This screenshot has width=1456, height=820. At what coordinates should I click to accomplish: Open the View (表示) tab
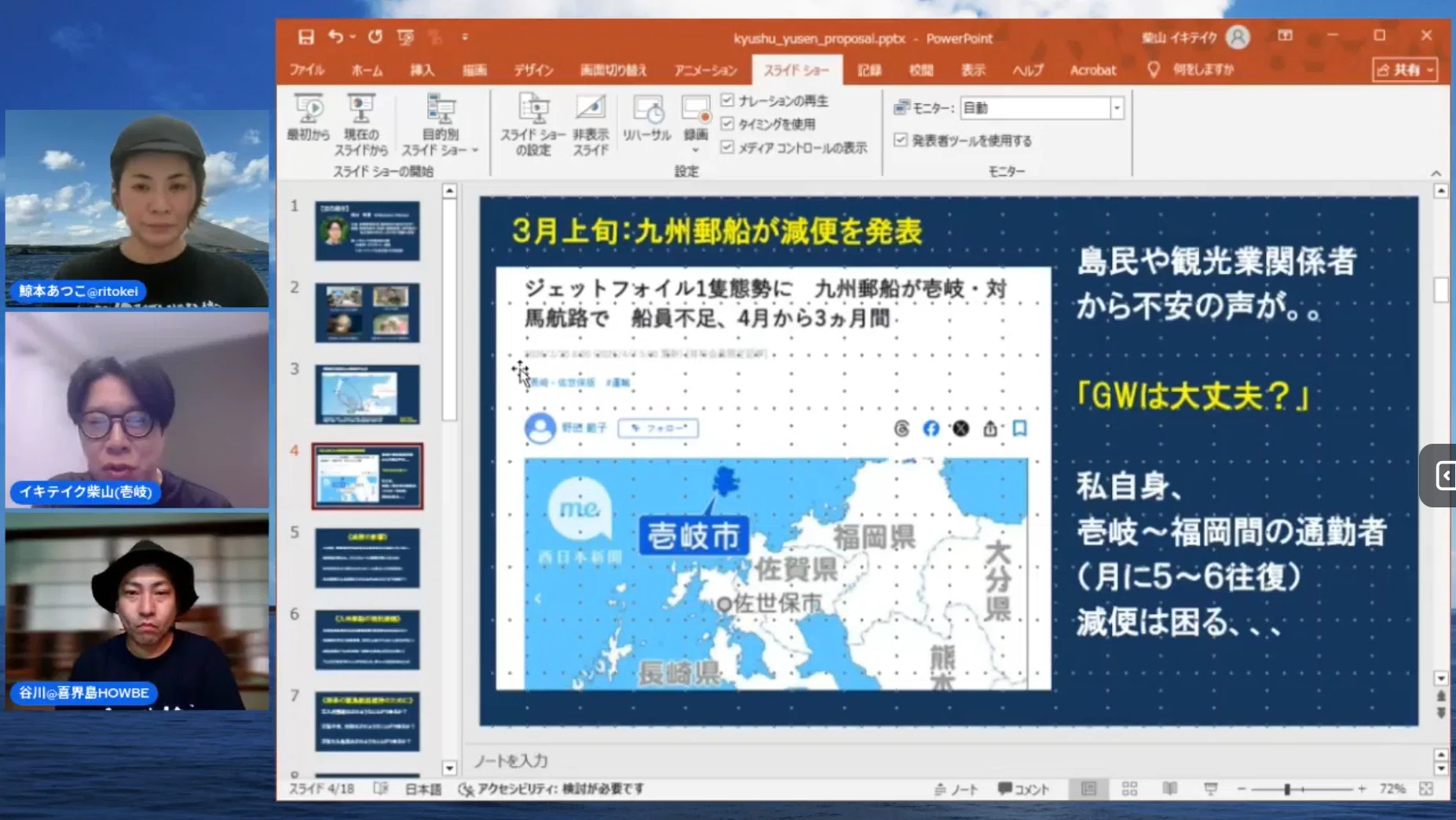point(973,70)
